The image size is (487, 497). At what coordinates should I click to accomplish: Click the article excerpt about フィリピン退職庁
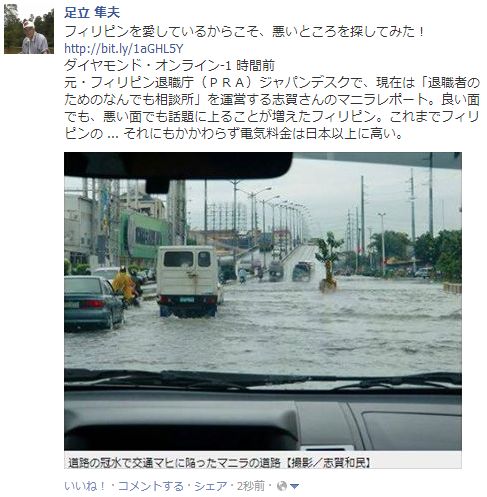(x=272, y=108)
